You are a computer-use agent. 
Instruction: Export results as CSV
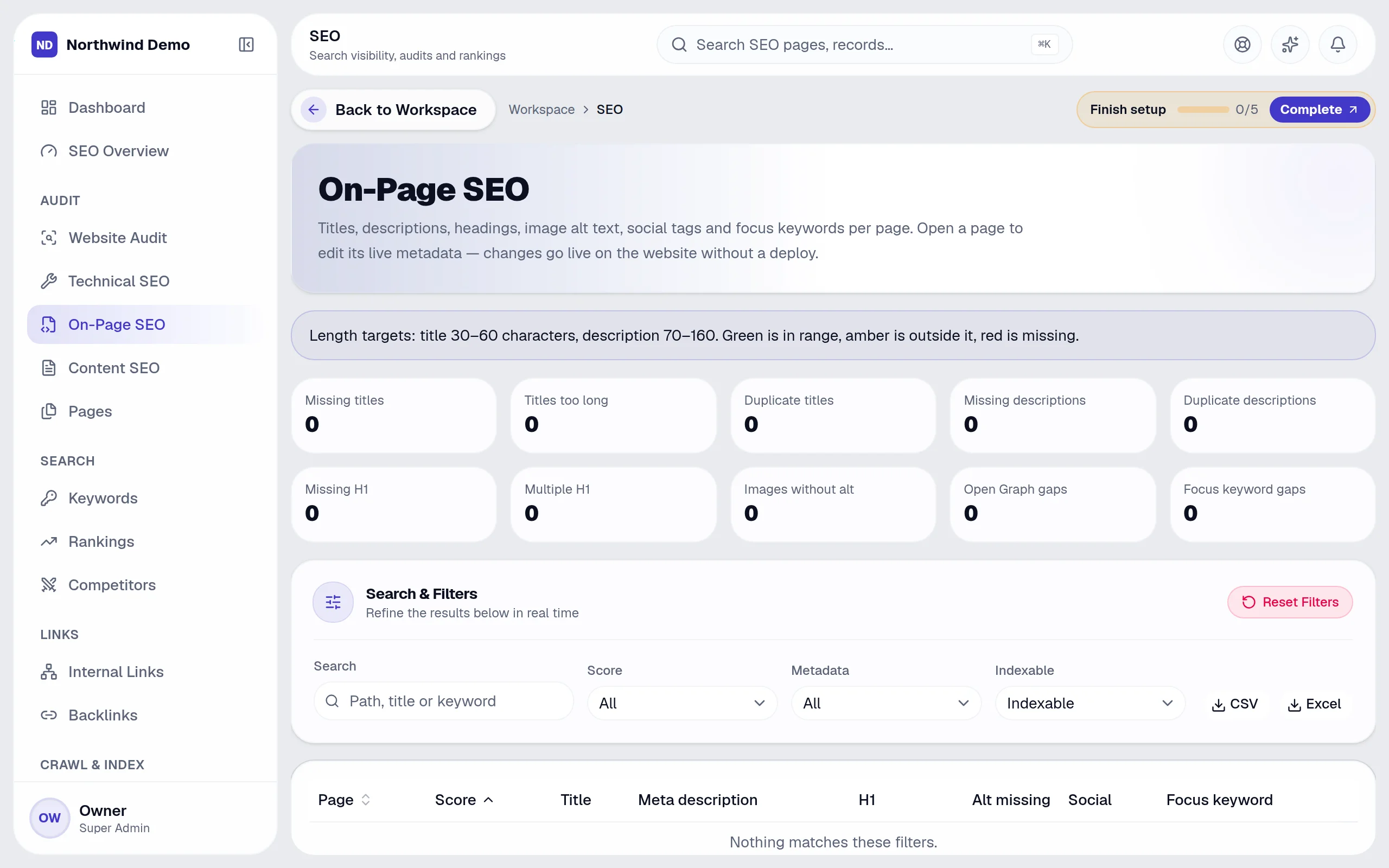pos(1234,704)
